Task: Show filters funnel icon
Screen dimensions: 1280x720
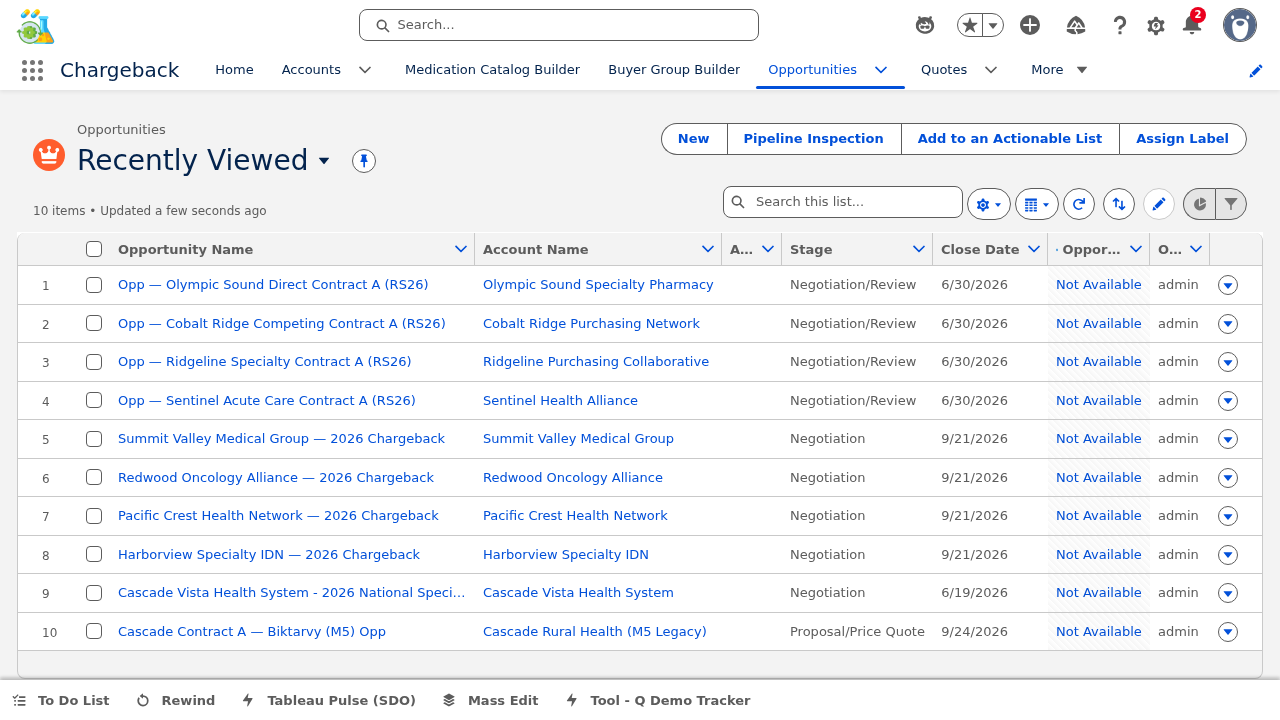Action: click(1231, 204)
